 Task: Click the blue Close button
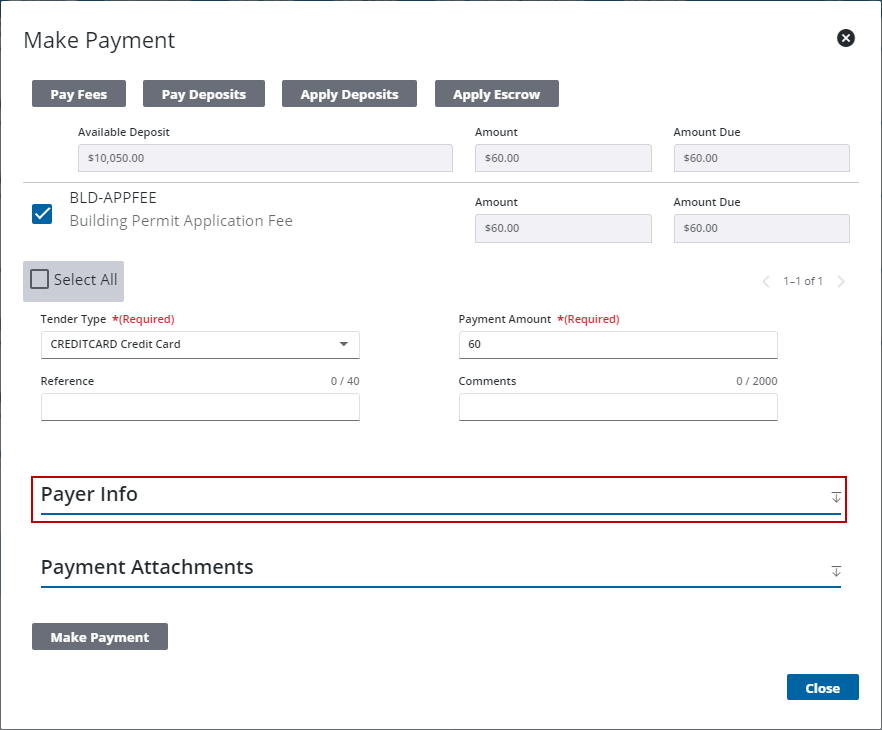tap(822, 688)
